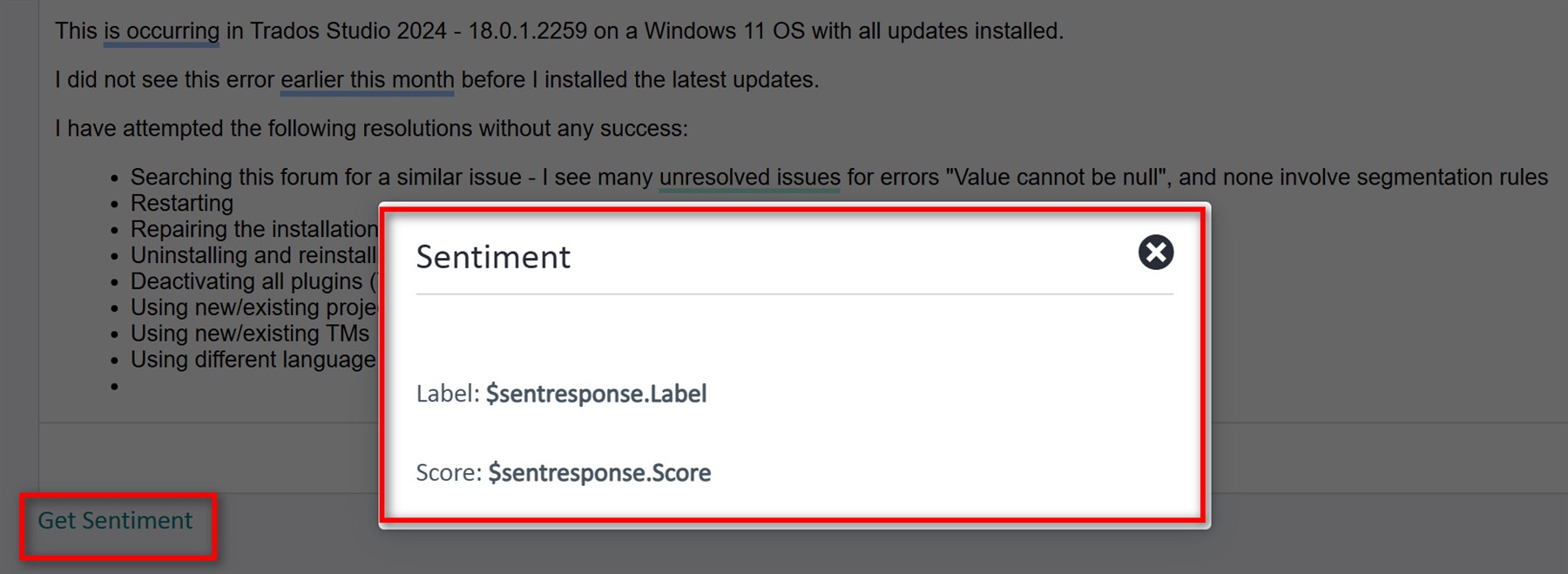1568x574 pixels.
Task: Click the bullet beside Repairing the installation
Action: tap(114, 231)
